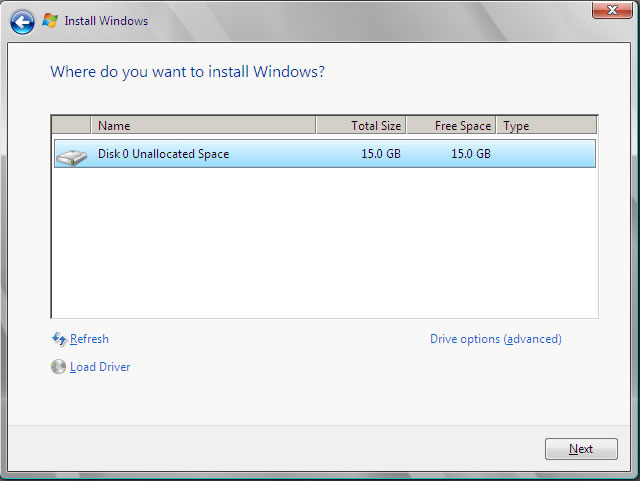Click the Type column header
This screenshot has width=640, height=481.
click(546, 126)
